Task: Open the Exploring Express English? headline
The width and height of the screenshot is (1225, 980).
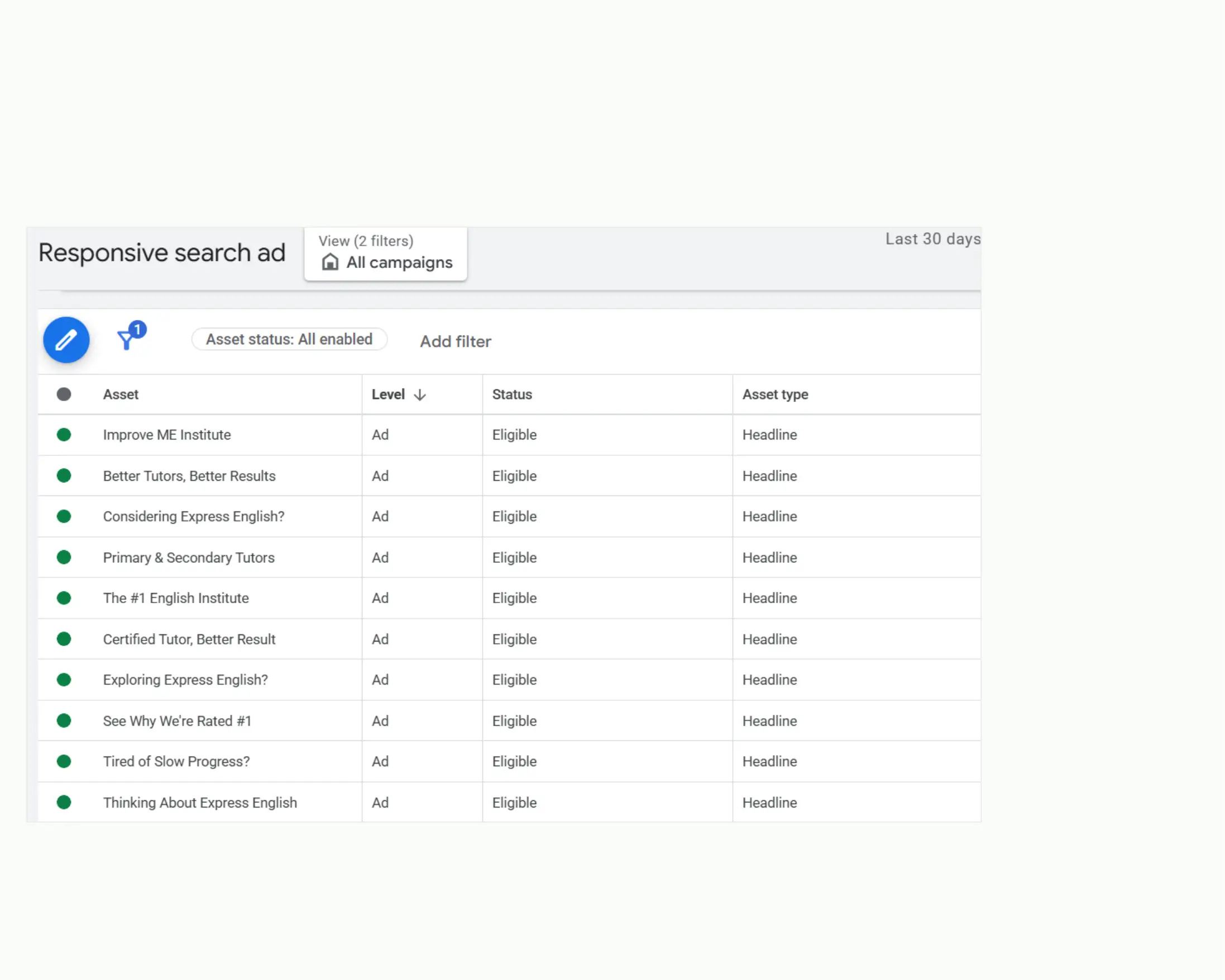Action: 185,680
